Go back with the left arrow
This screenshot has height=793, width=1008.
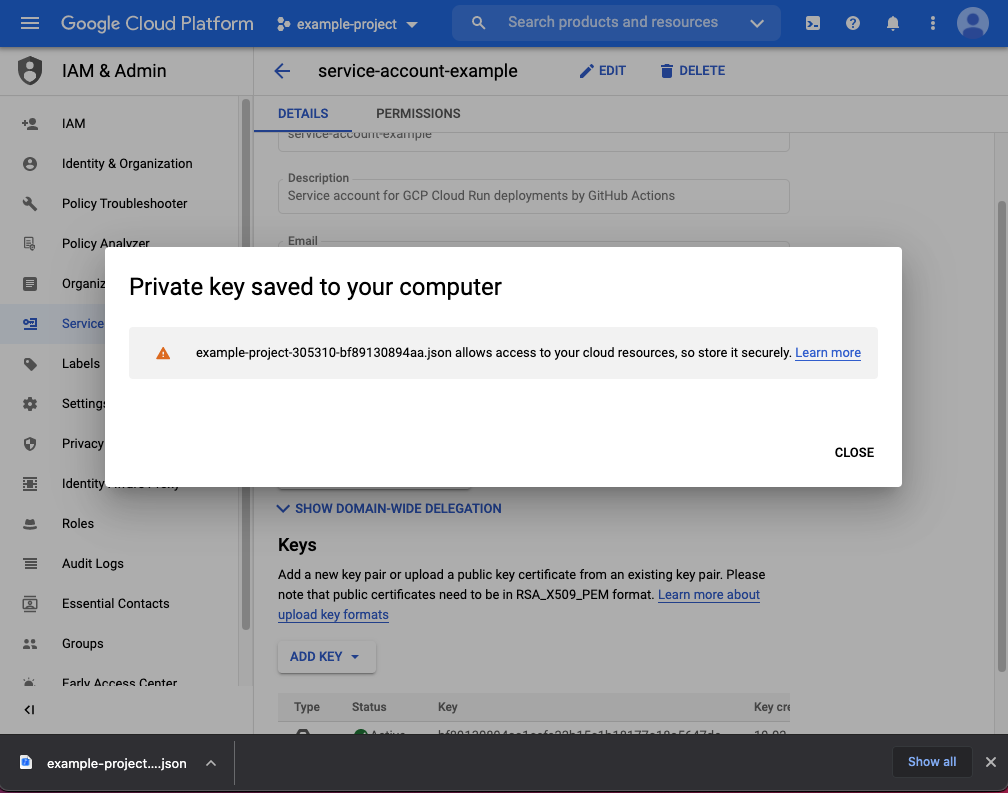click(282, 71)
